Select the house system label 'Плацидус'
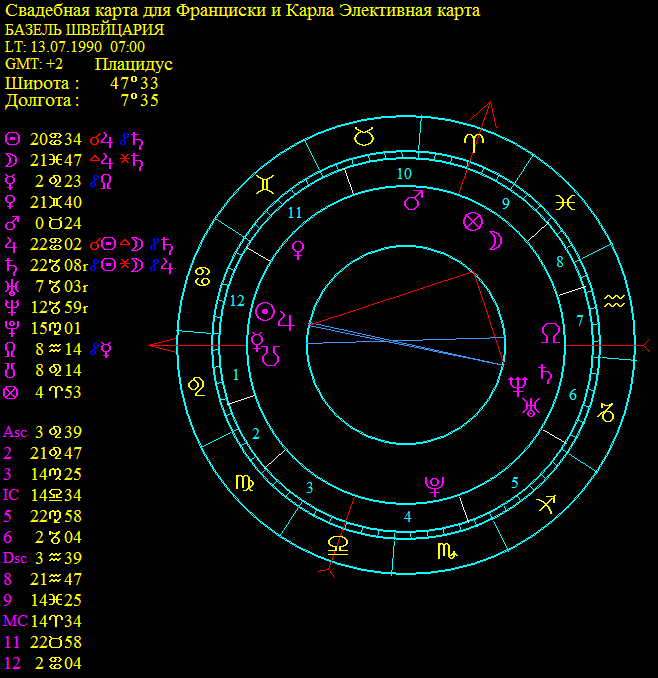The width and height of the screenshot is (658, 678). (134, 64)
